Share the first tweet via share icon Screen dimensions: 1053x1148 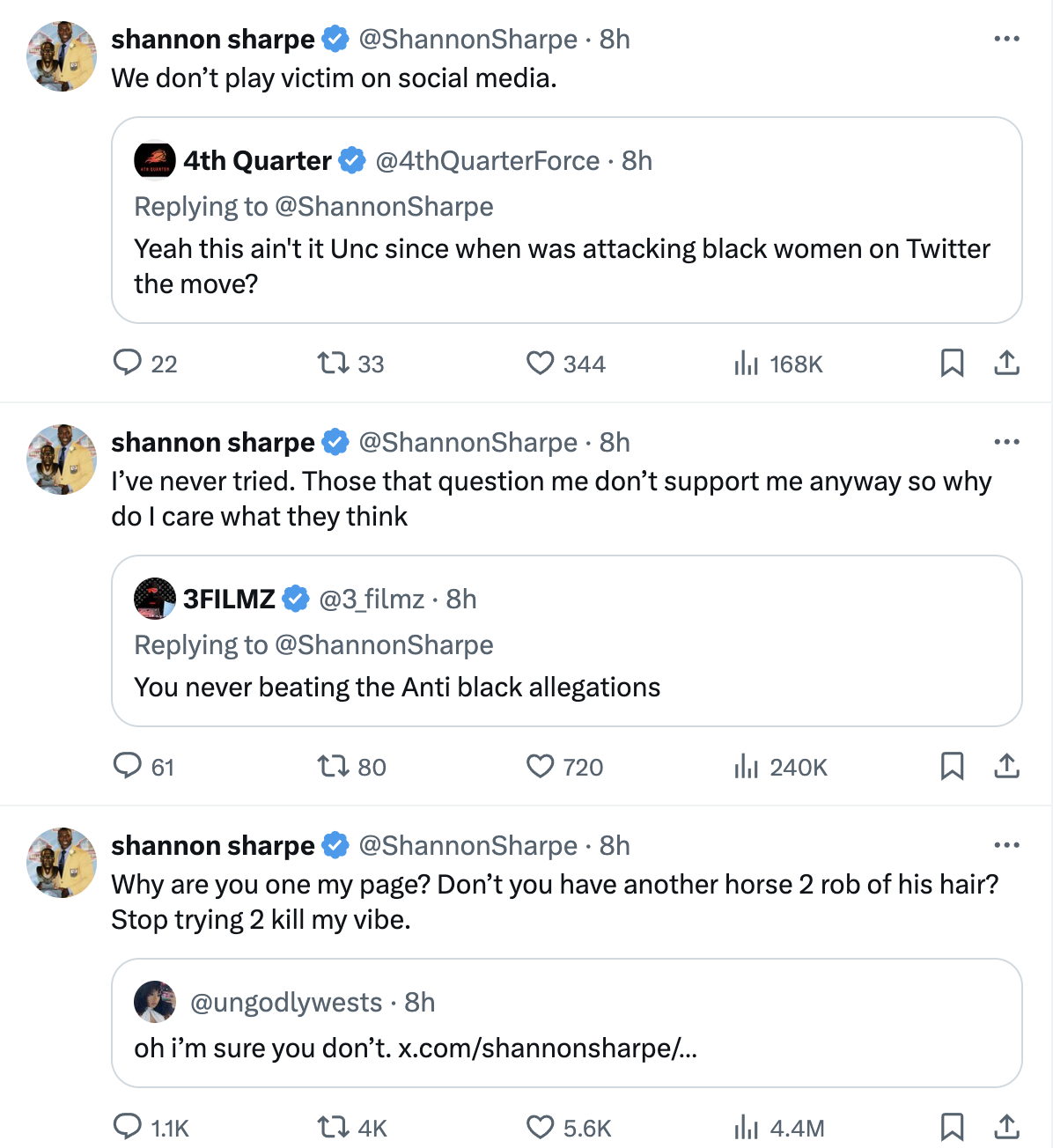tap(1006, 363)
